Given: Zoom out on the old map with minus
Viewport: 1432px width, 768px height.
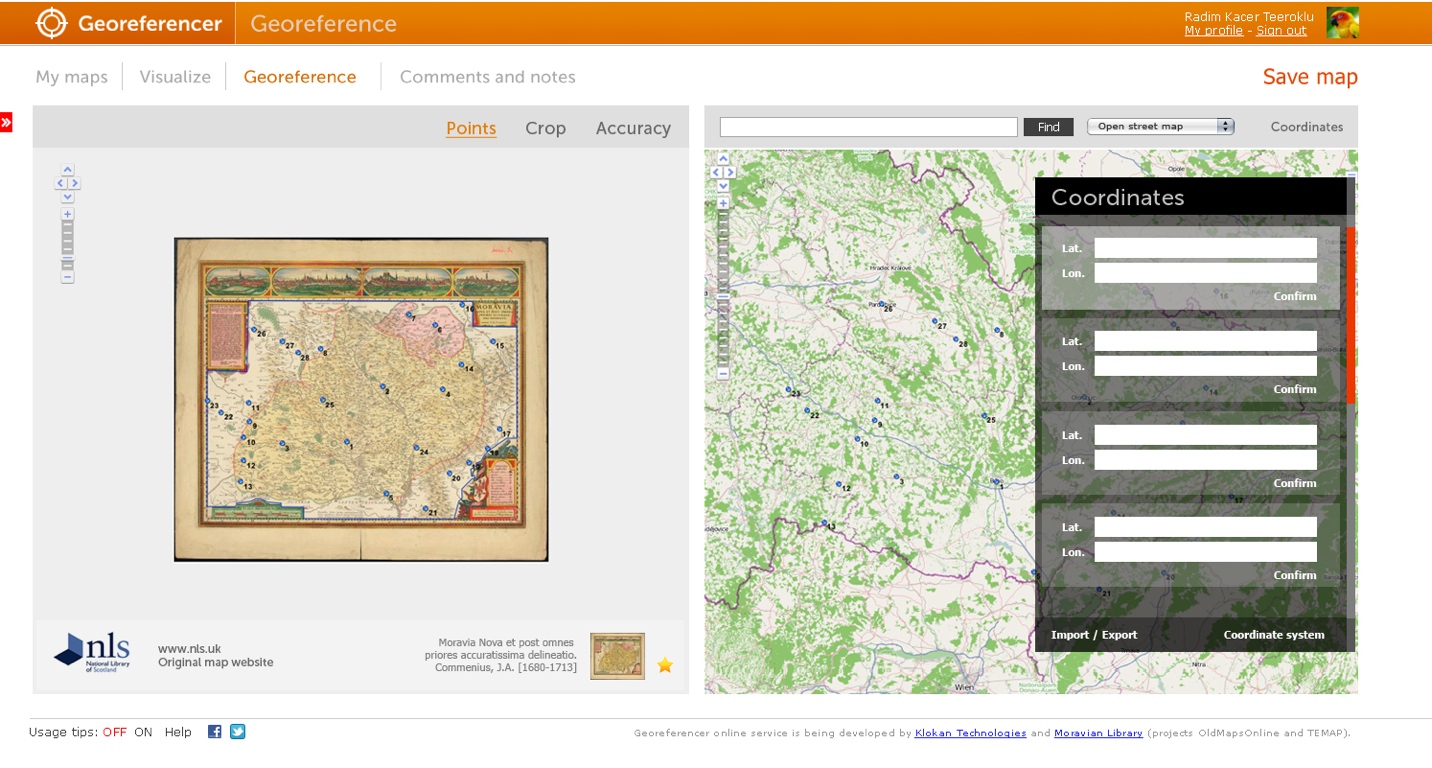Looking at the screenshot, I should 67,277.
